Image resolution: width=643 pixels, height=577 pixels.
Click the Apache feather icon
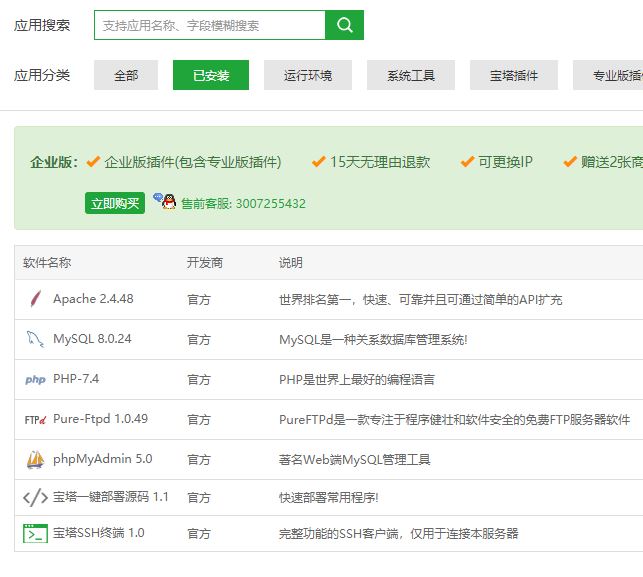pyautogui.click(x=36, y=299)
